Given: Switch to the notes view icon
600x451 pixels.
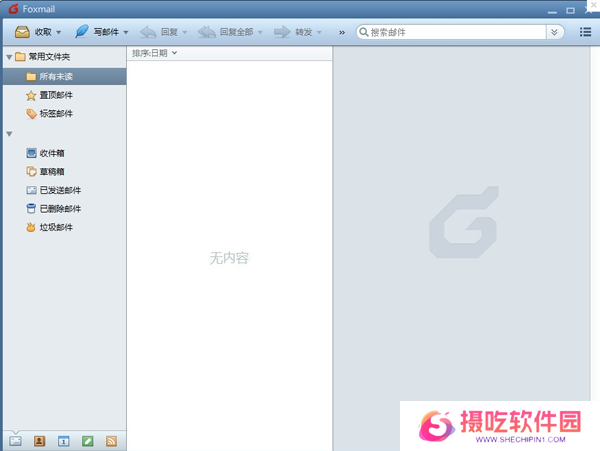Looking at the screenshot, I should tap(88, 441).
